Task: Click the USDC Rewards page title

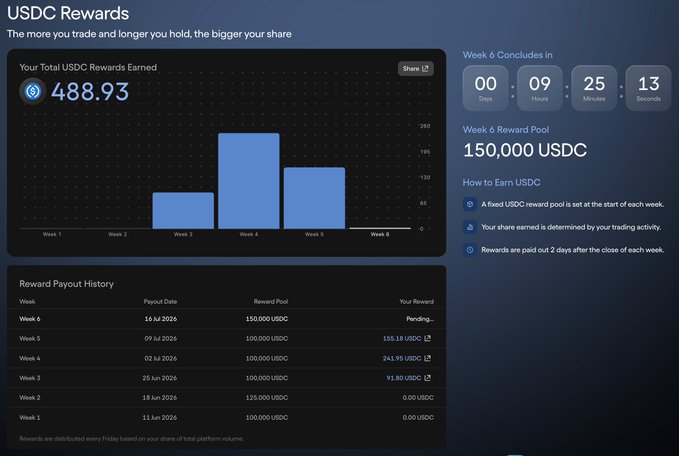Action: point(68,13)
